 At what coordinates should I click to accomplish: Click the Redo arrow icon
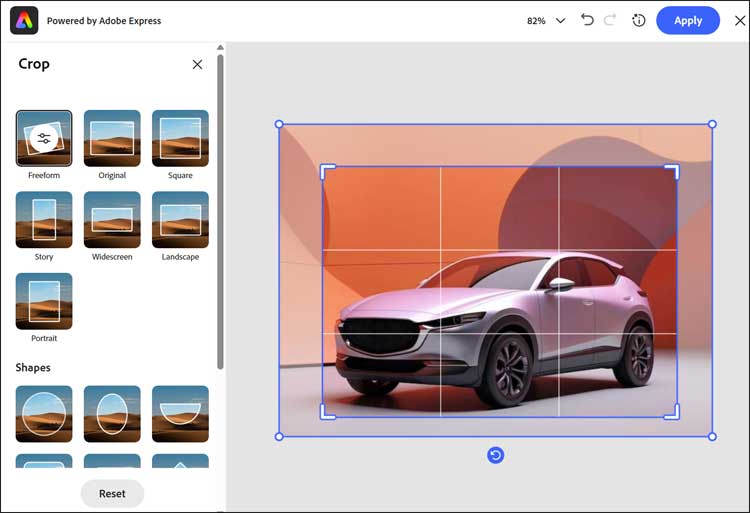pyautogui.click(x=610, y=20)
